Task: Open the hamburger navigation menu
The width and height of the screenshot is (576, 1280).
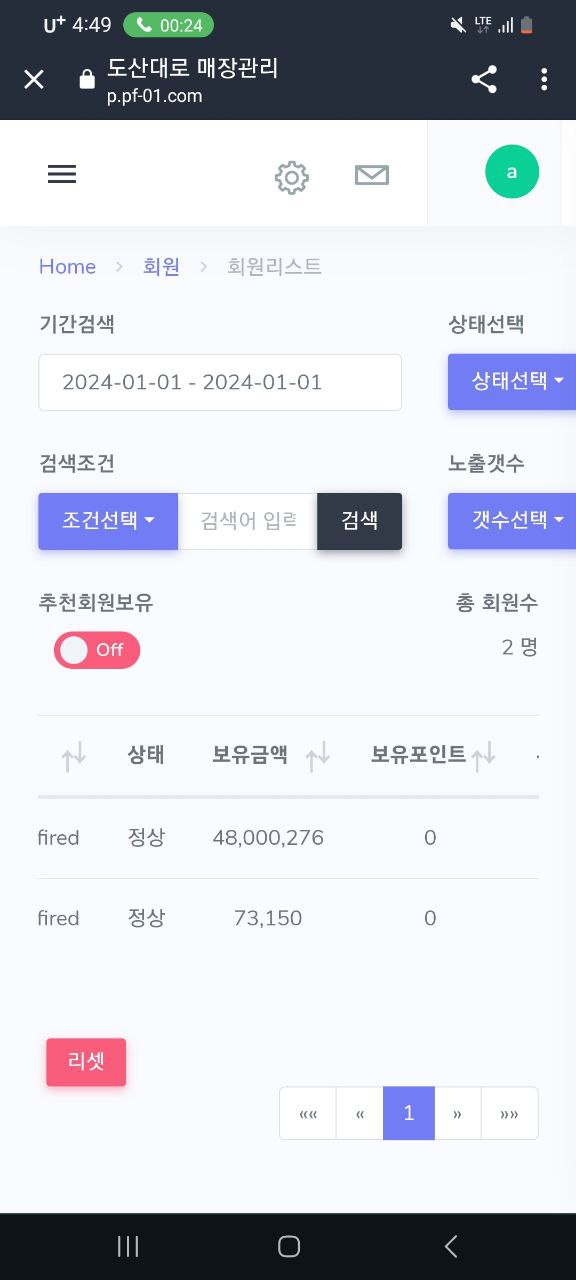Action: 62,174
